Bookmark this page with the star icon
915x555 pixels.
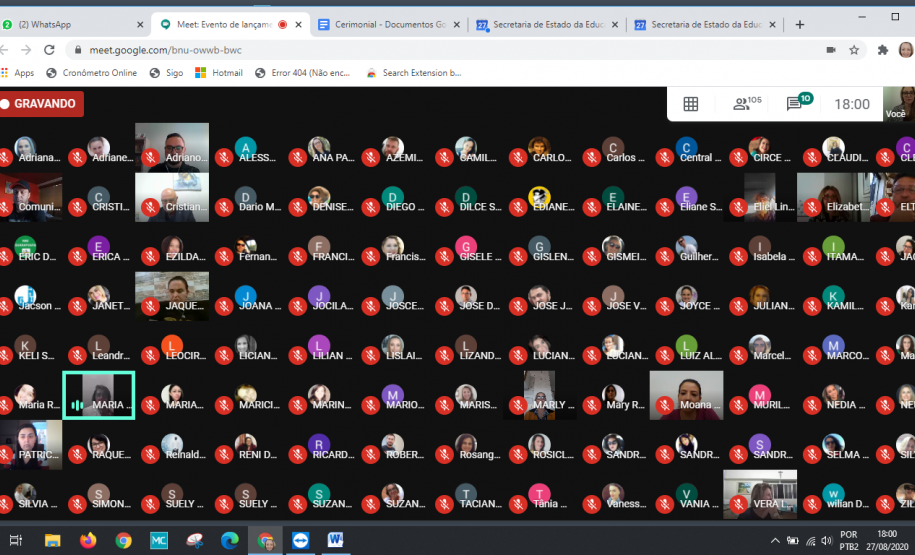tap(854, 49)
